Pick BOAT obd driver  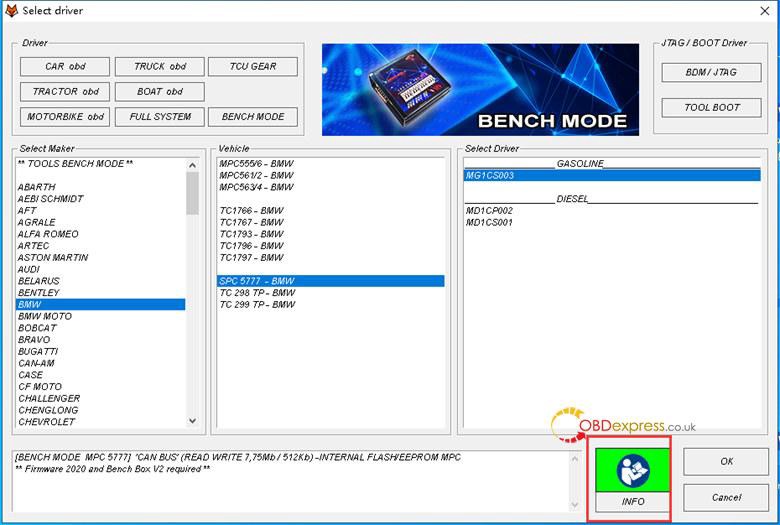click(x=160, y=92)
